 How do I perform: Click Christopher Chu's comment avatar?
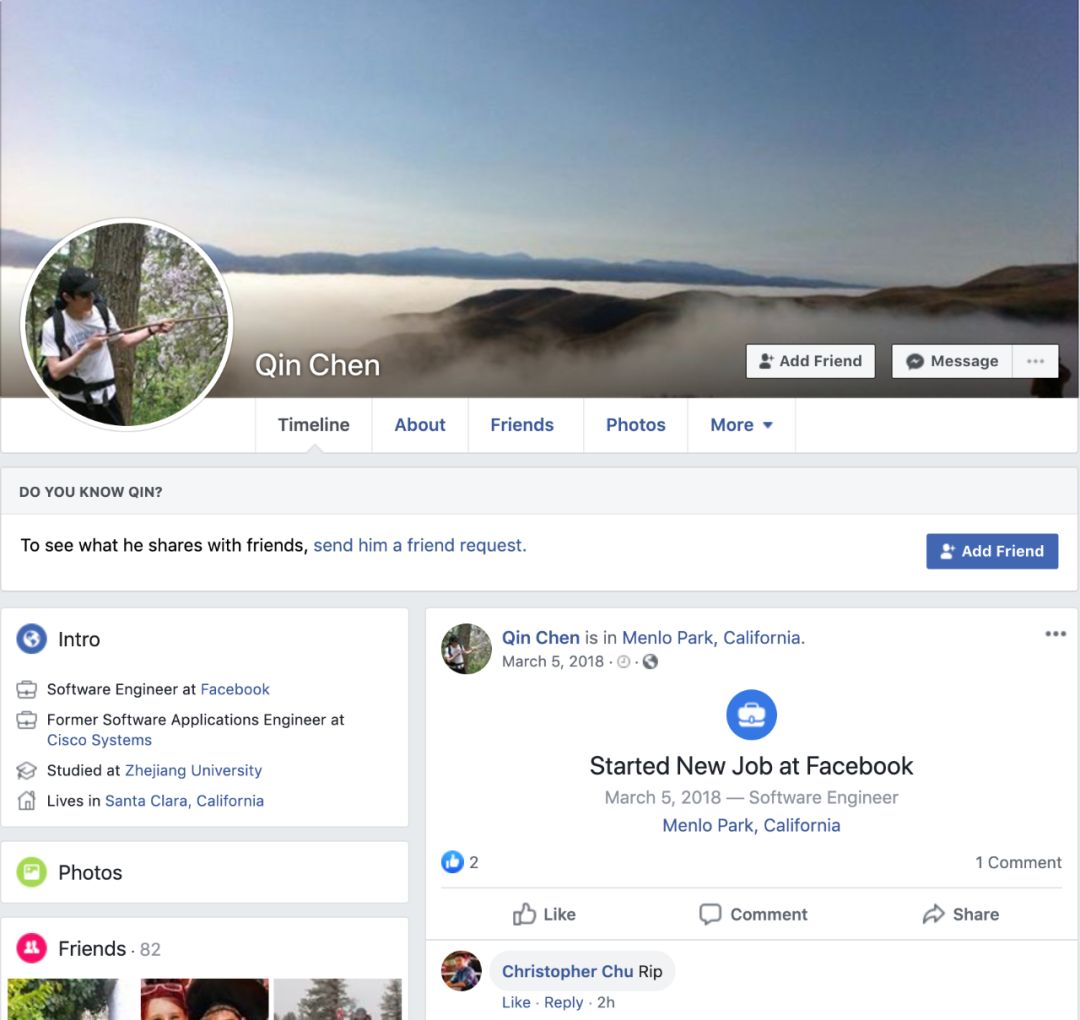[x=461, y=971]
